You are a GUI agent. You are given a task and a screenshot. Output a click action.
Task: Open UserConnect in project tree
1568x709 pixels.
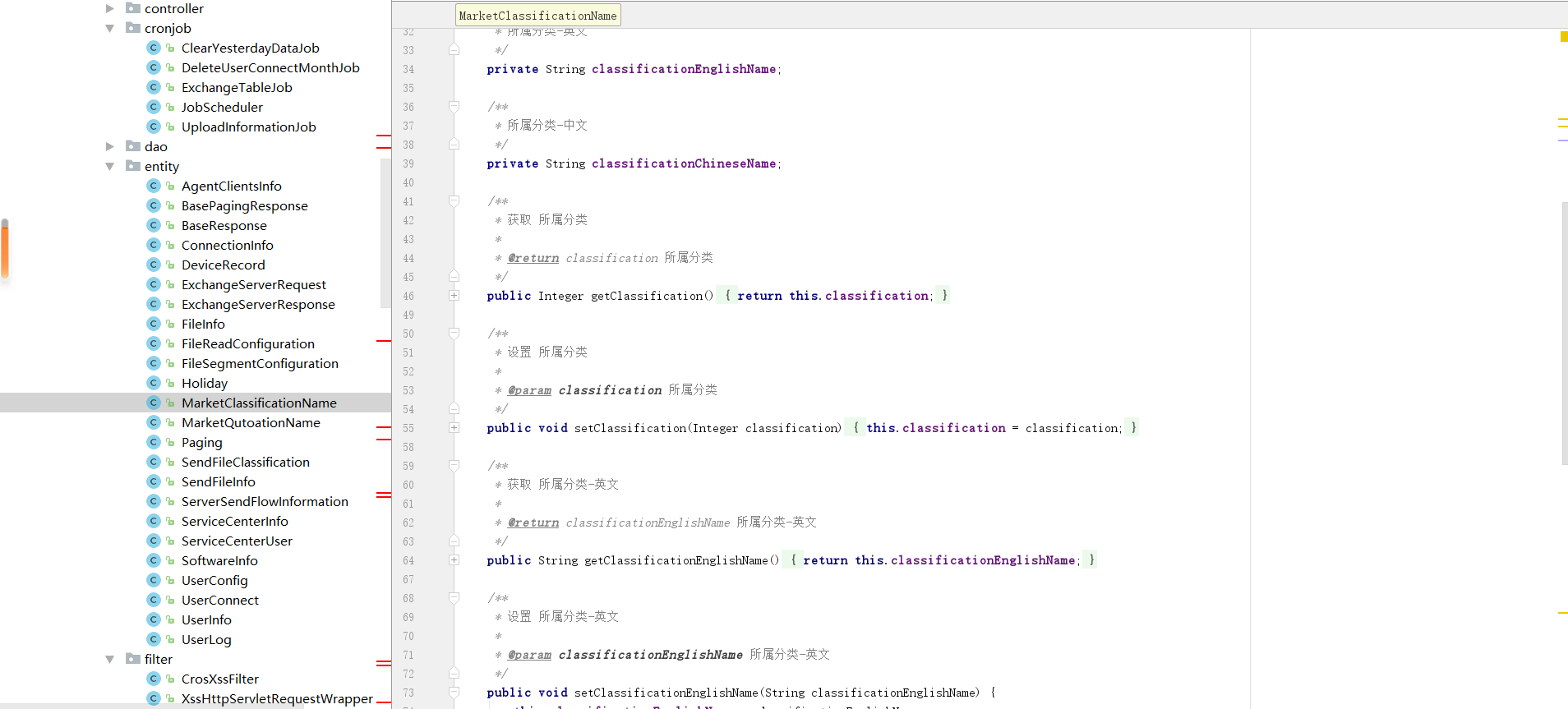point(220,600)
